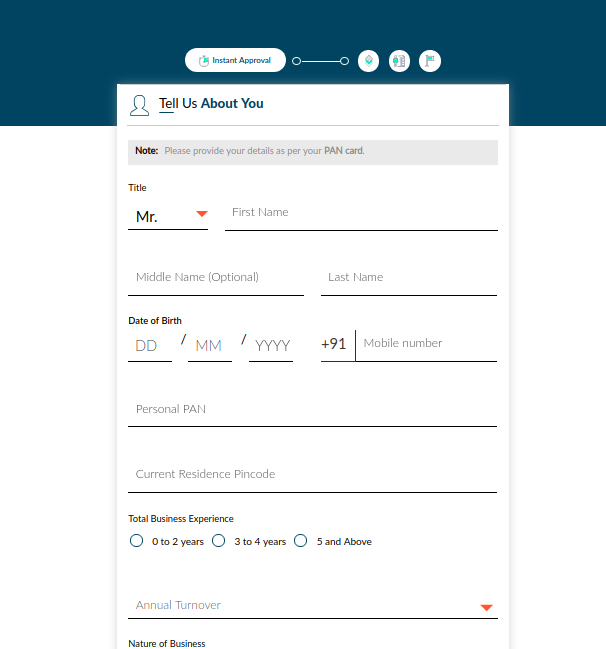Click the DD day field
This screenshot has width=606, height=649.
pyautogui.click(x=149, y=345)
